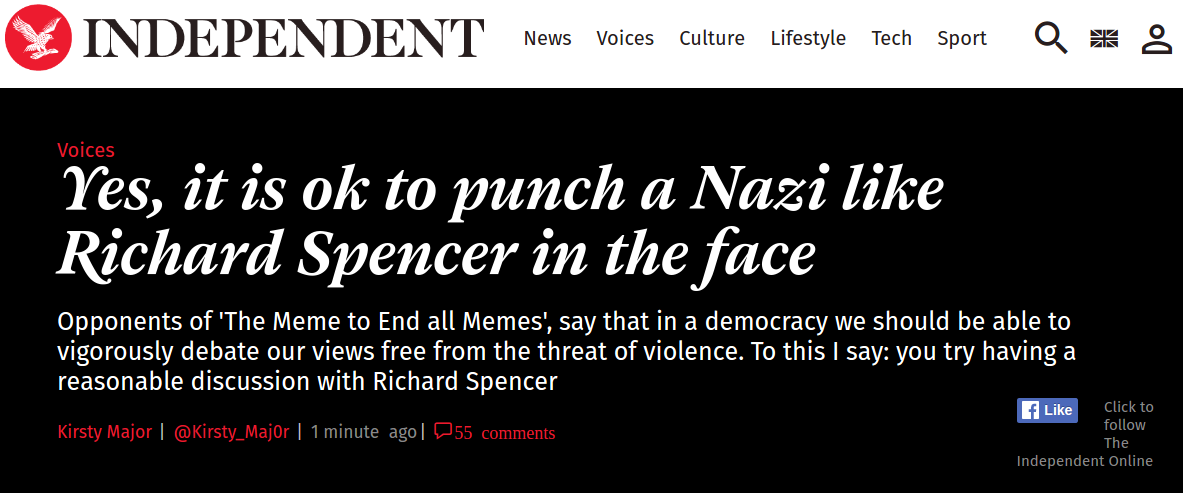Viewport: 1183px width, 493px height.
Task: Go to the Sport section
Action: coord(961,38)
